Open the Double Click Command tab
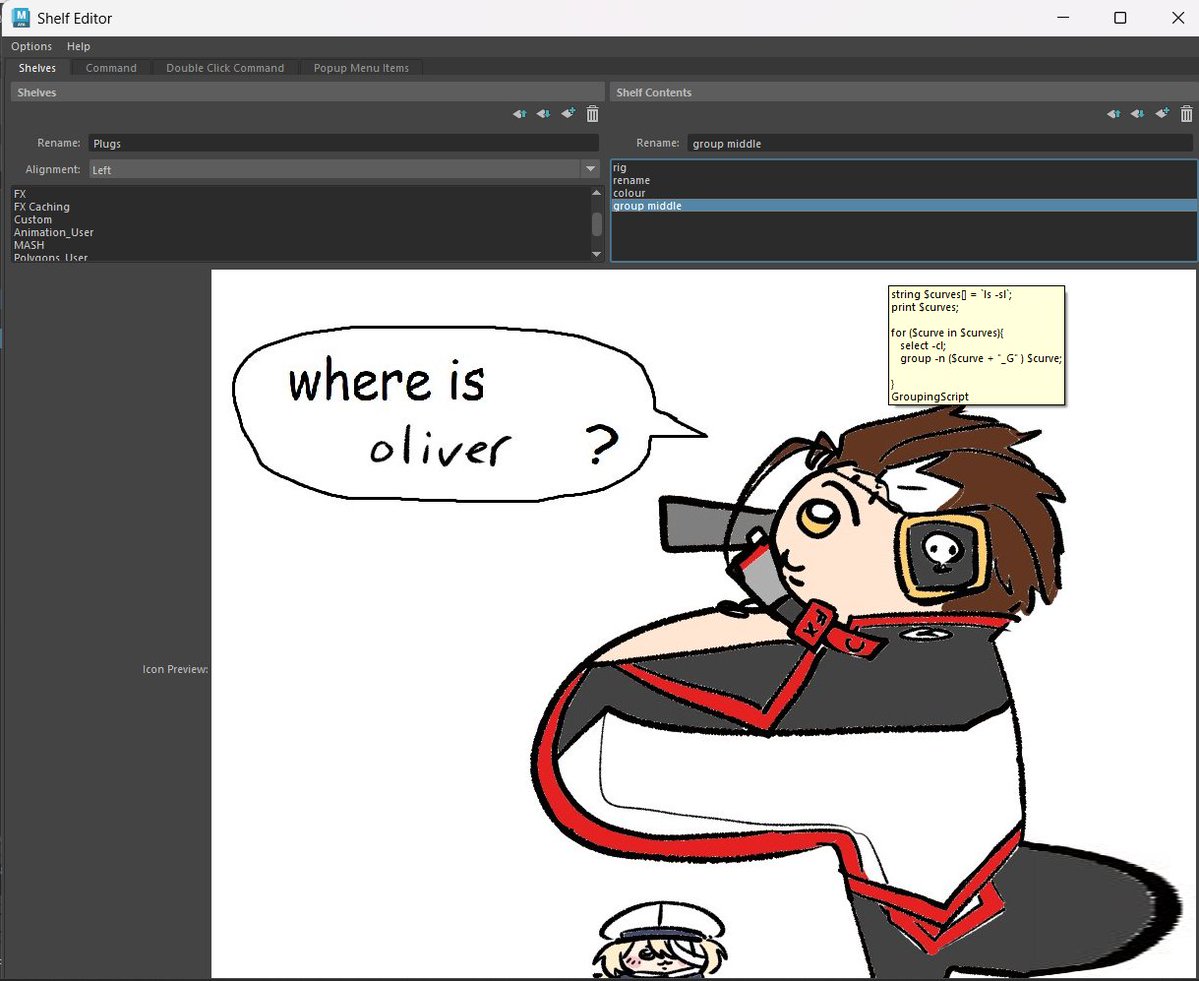The image size is (1199, 981). [225, 68]
